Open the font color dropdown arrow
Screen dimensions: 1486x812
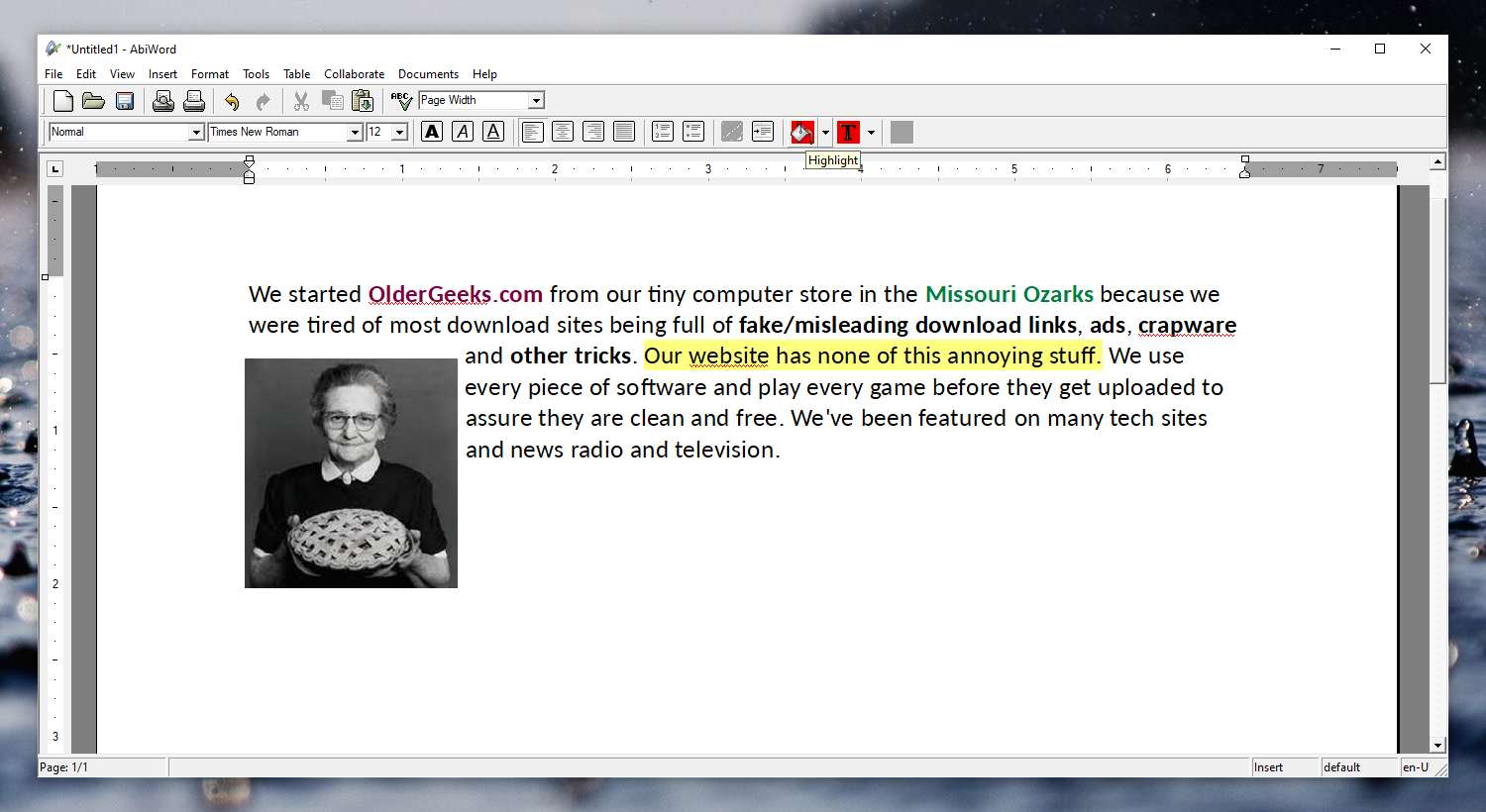[871, 133]
